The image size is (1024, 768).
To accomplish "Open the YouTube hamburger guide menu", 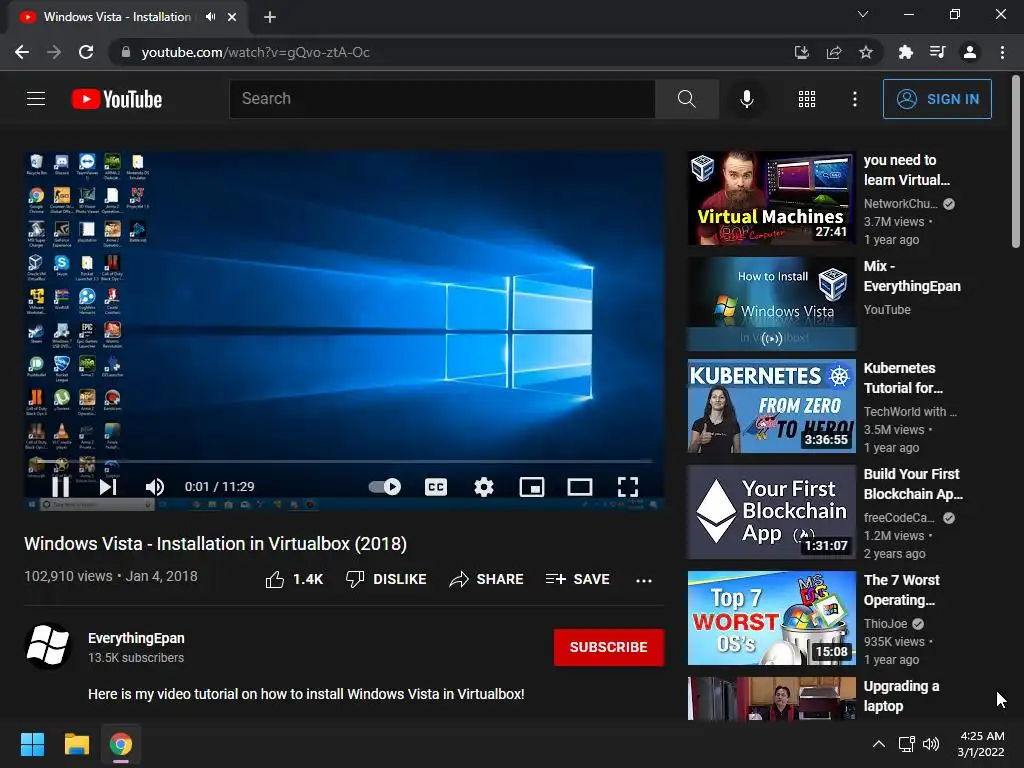I will [36, 99].
